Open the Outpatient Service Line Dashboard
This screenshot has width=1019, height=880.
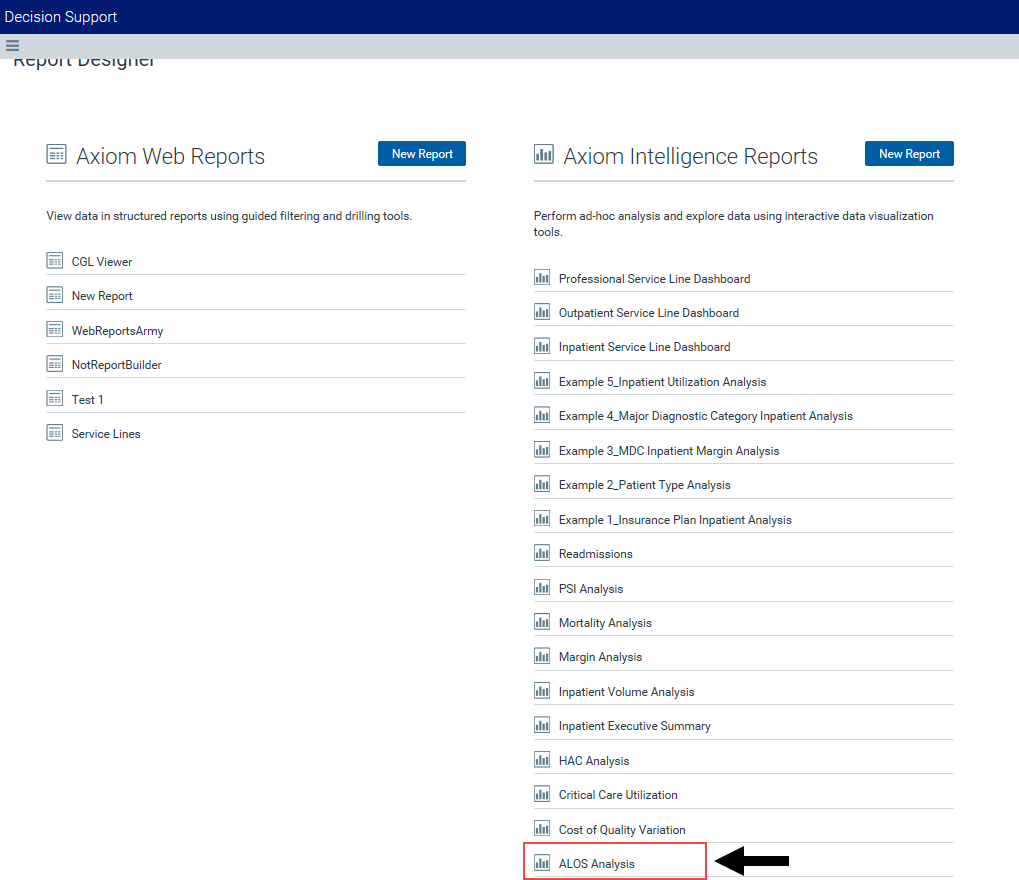(x=648, y=313)
